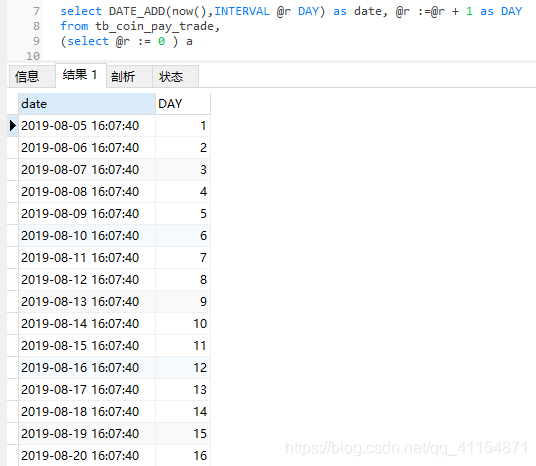The width and height of the screenshot is (536, 466).
Task: Select DAY value 2 cell
Action: coord(183,148)
